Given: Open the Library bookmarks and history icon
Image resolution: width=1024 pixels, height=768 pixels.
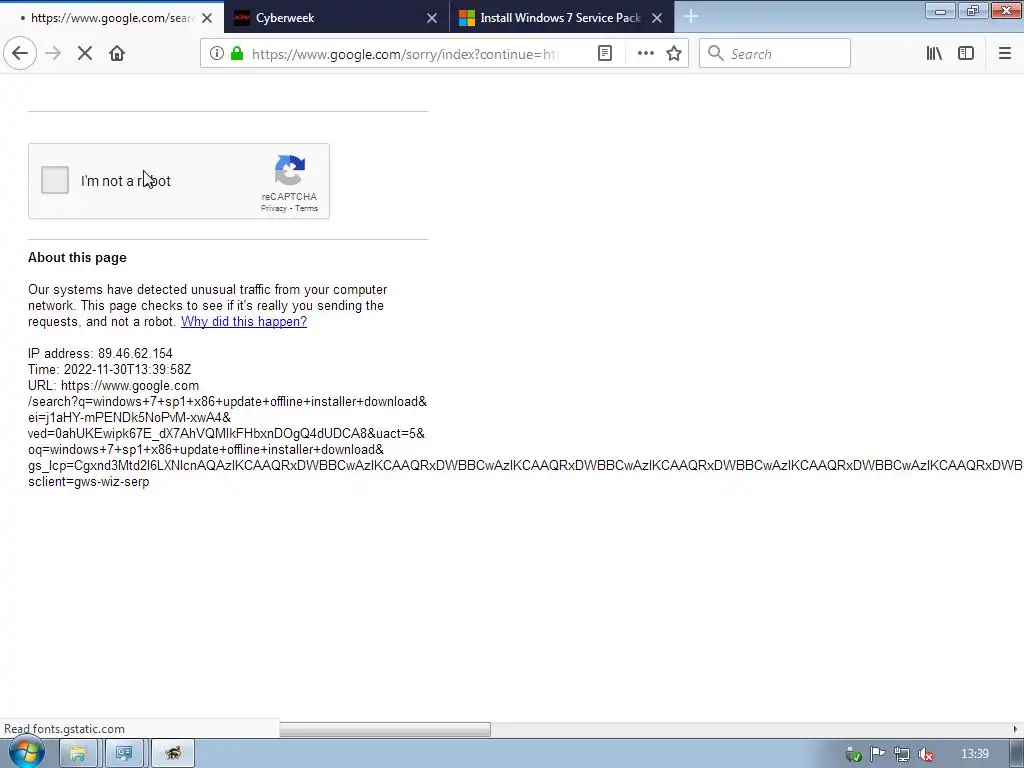Looking at the screenshot, I should [934, 54].
